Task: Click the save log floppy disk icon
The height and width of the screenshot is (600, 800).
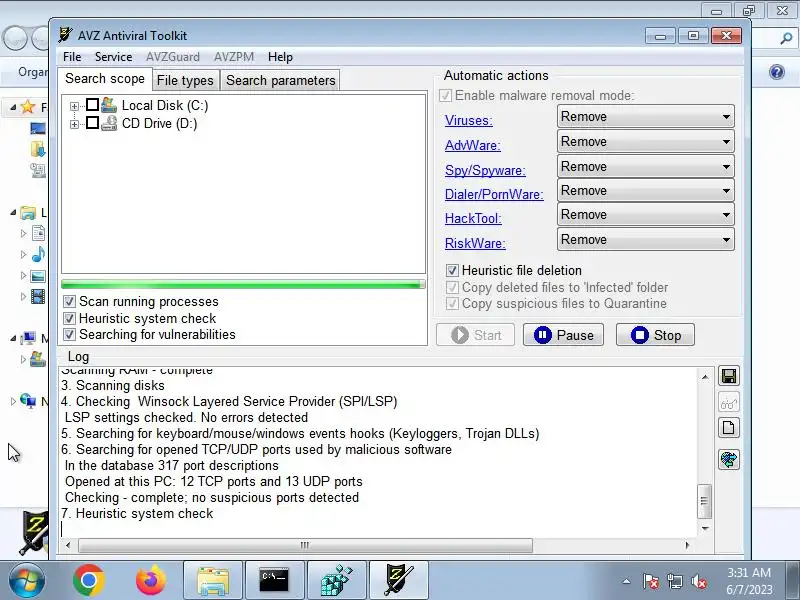Action: [x=729, y=377]
